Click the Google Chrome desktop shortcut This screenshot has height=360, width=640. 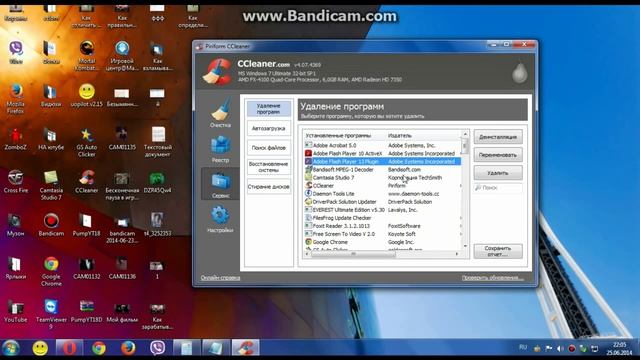point(51,271)
